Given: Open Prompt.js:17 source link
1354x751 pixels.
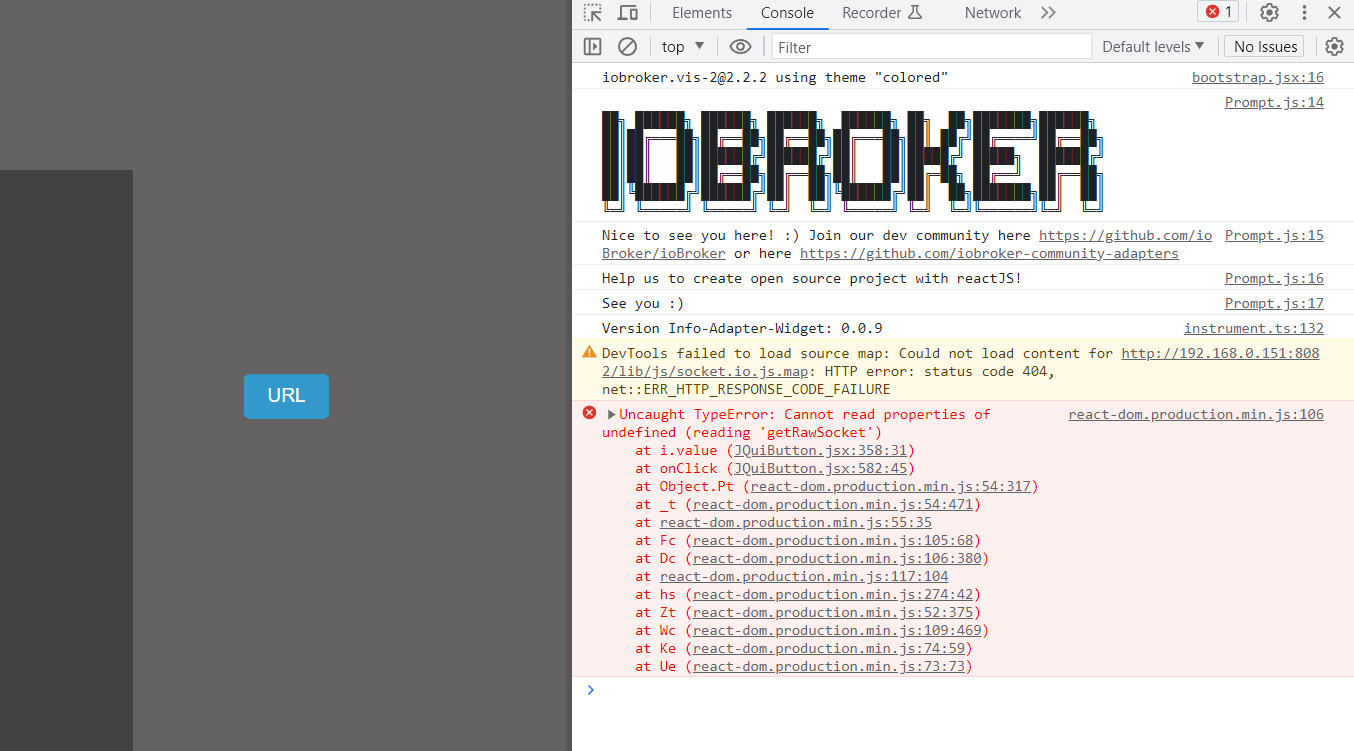Looking at the screenshot, I should click(x=1274, y=303).
